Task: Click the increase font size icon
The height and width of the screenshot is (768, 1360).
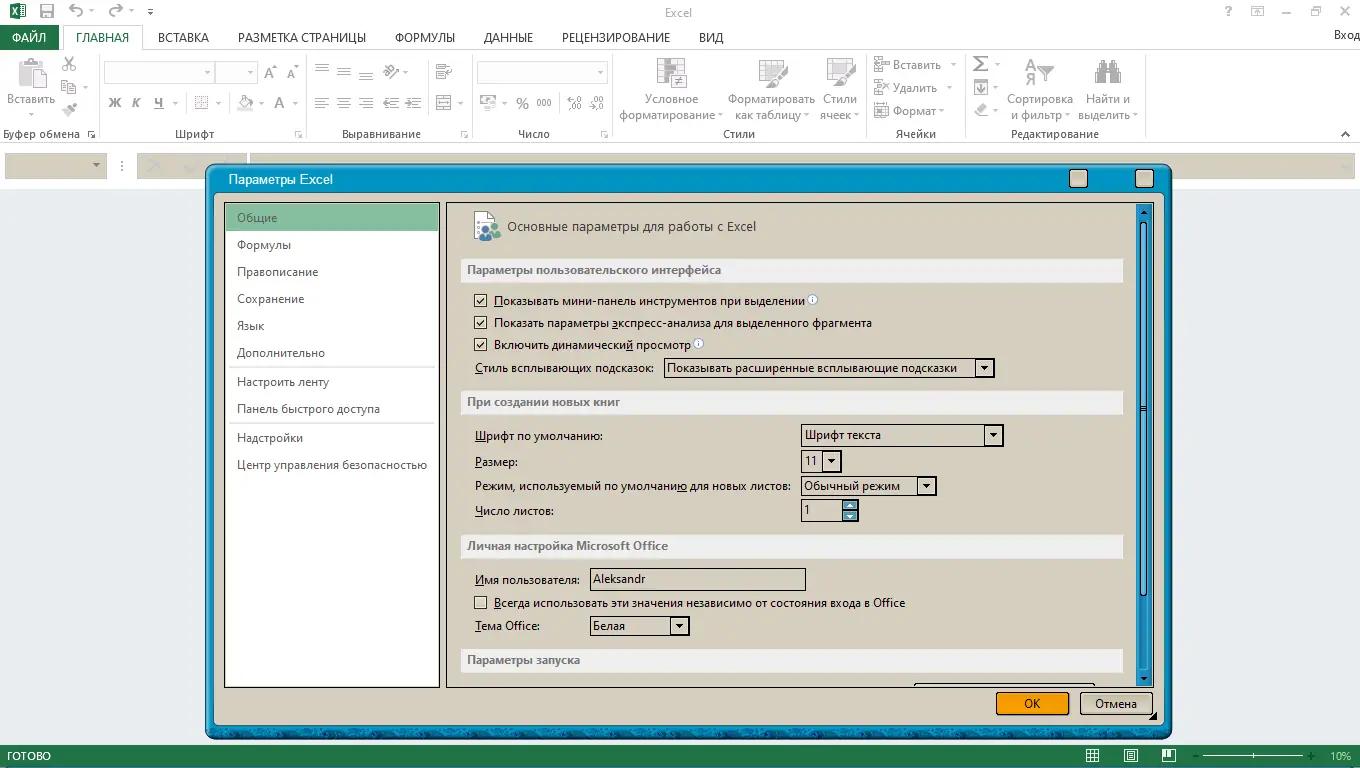Action: 270,73
